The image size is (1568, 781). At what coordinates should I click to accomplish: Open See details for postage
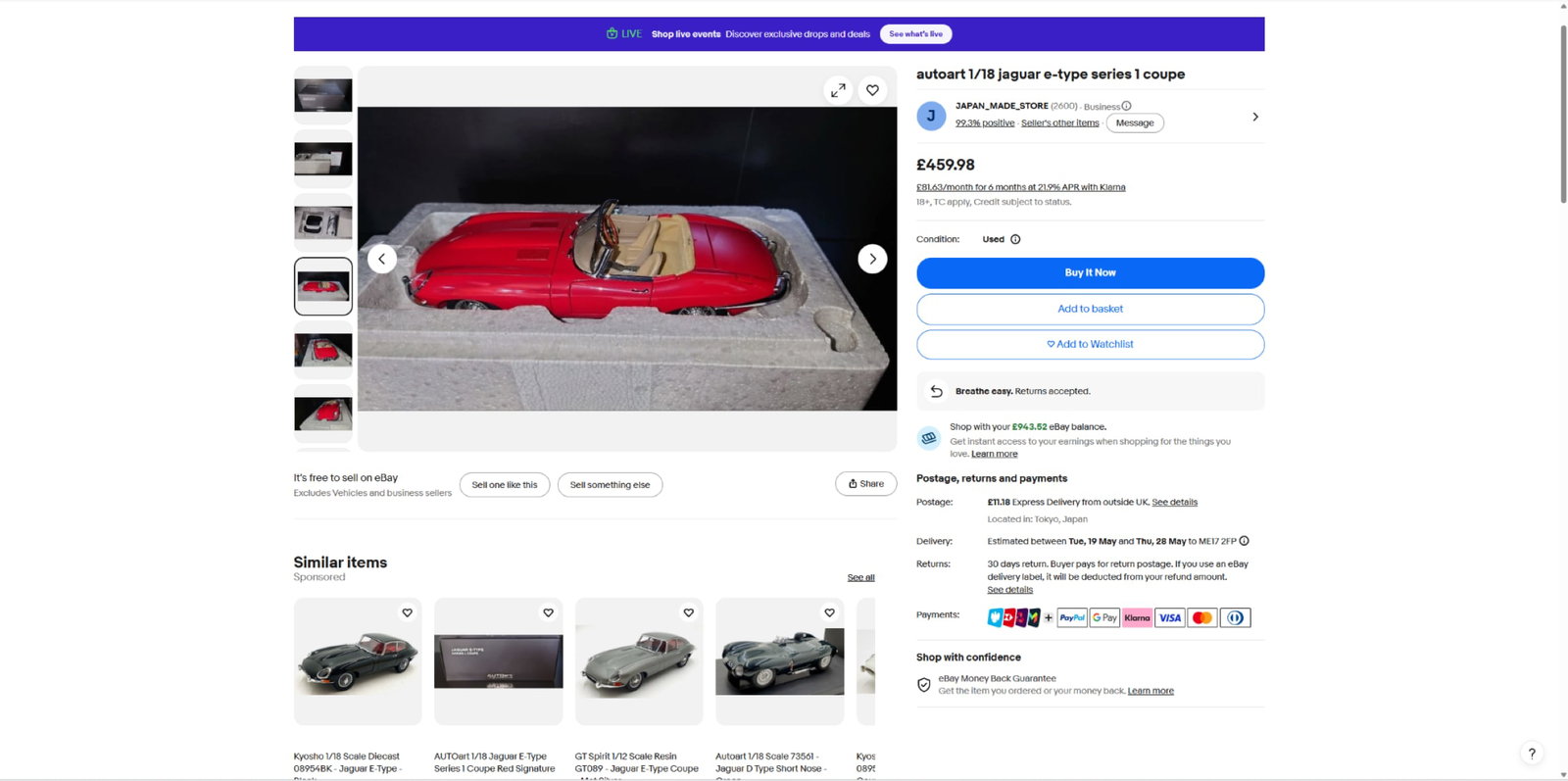(1174, 502)
